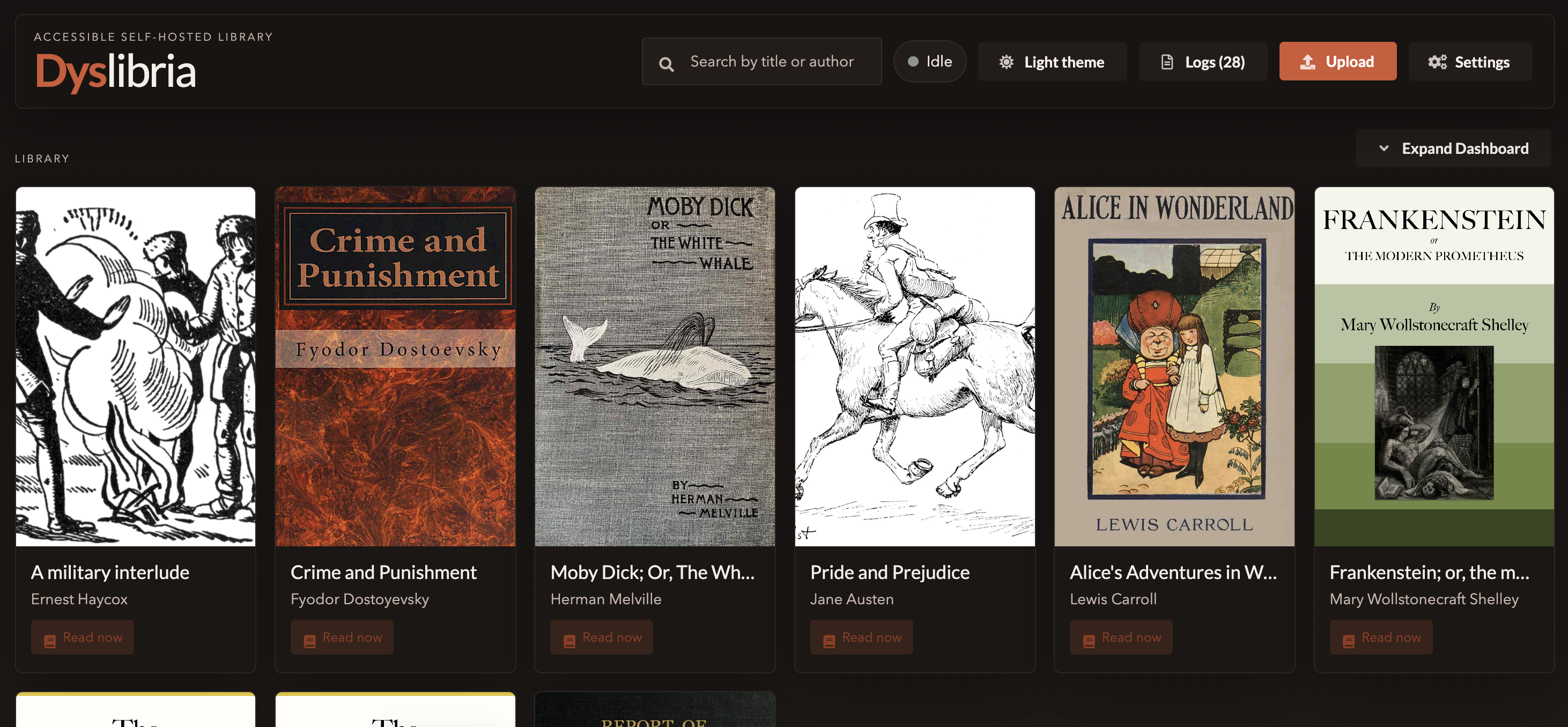Focus the search by title or author field
This screenshot has height=727, width=1568.
tap(761, 62)
